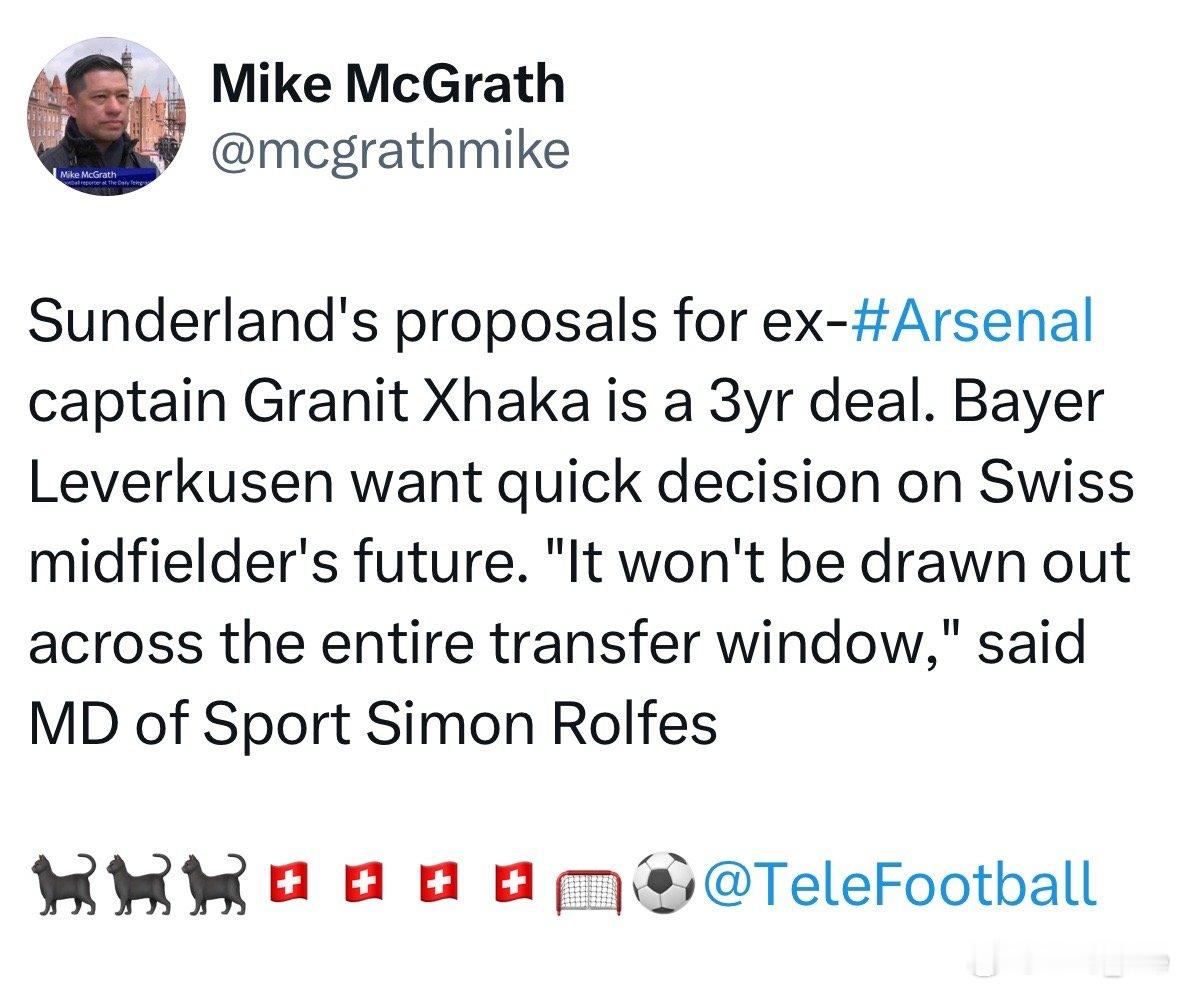Click the middle black cat emoji
Image resolution: width=1179 pixels, height=989 pixels.
[138, 884]
